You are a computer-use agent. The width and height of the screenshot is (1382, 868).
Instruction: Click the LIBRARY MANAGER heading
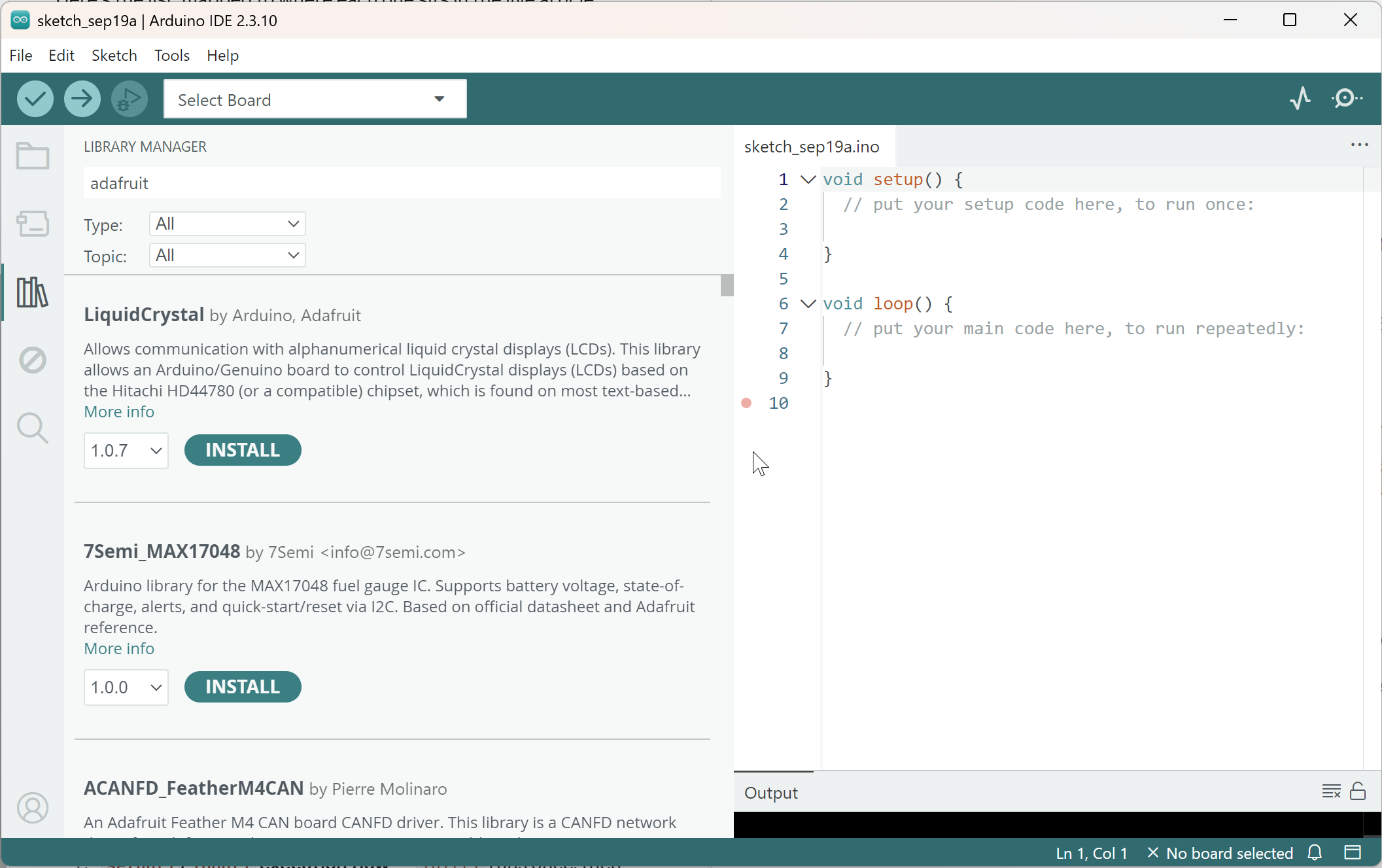(145, 147)
